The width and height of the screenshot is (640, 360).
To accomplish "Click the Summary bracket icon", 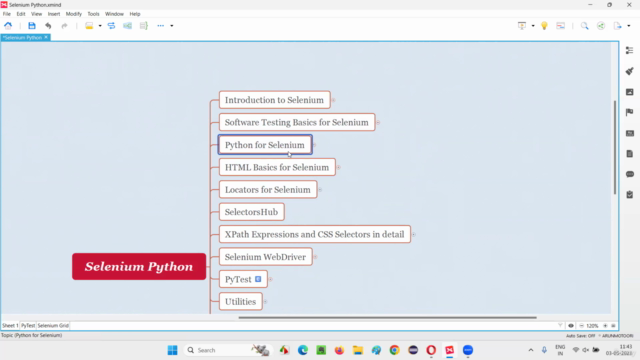I will [144, 26].
